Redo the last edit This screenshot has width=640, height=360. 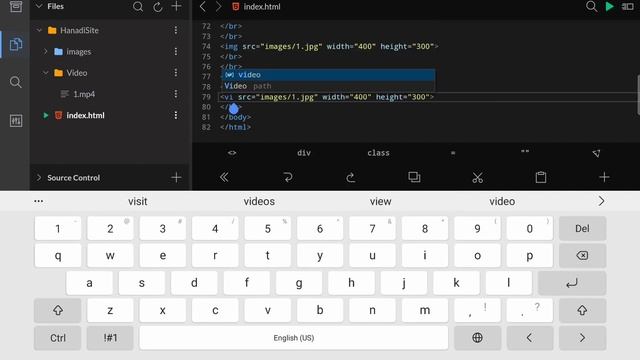(x=351, y=177)
